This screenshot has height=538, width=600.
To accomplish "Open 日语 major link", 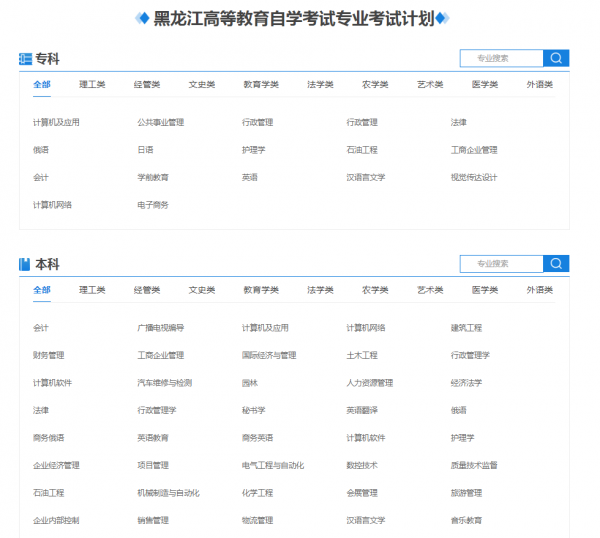I will (145, 150).
